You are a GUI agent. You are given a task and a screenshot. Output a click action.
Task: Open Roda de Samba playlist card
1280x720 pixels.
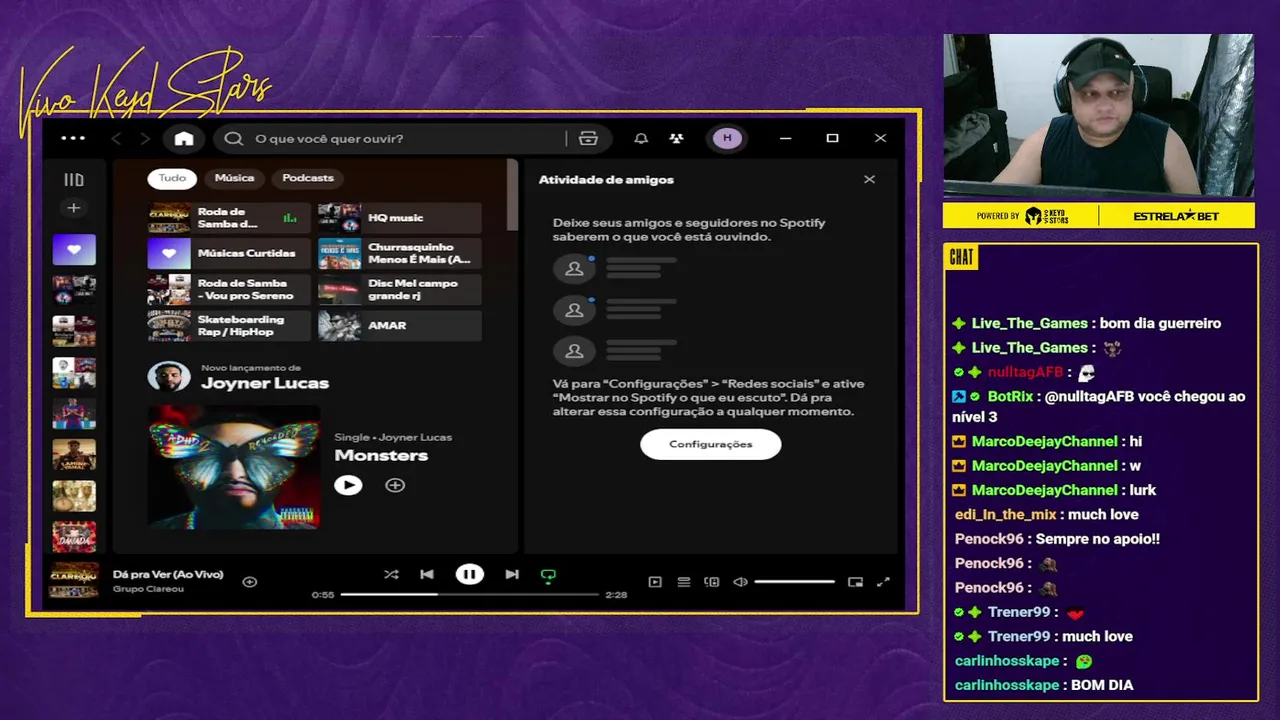[229, 218]
